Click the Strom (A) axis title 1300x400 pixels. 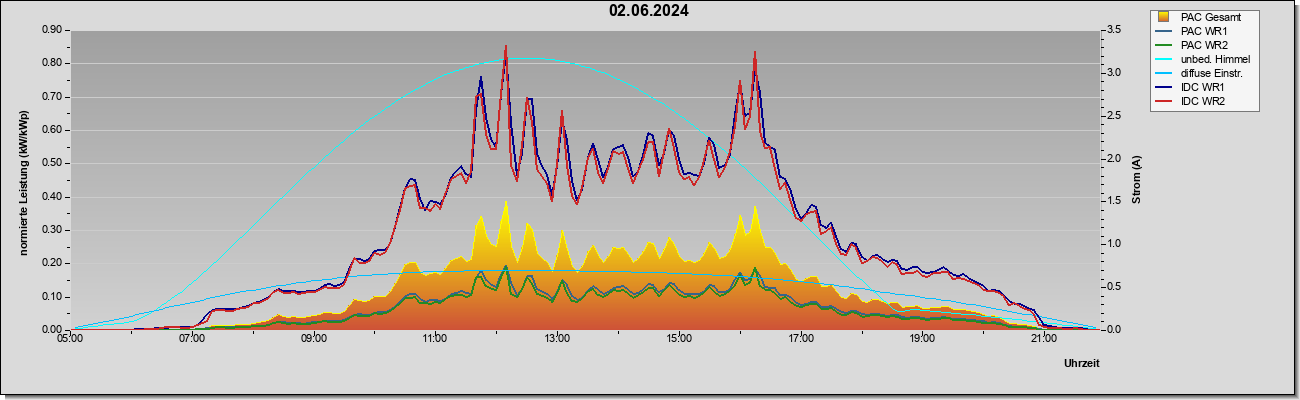point(1137,180)
